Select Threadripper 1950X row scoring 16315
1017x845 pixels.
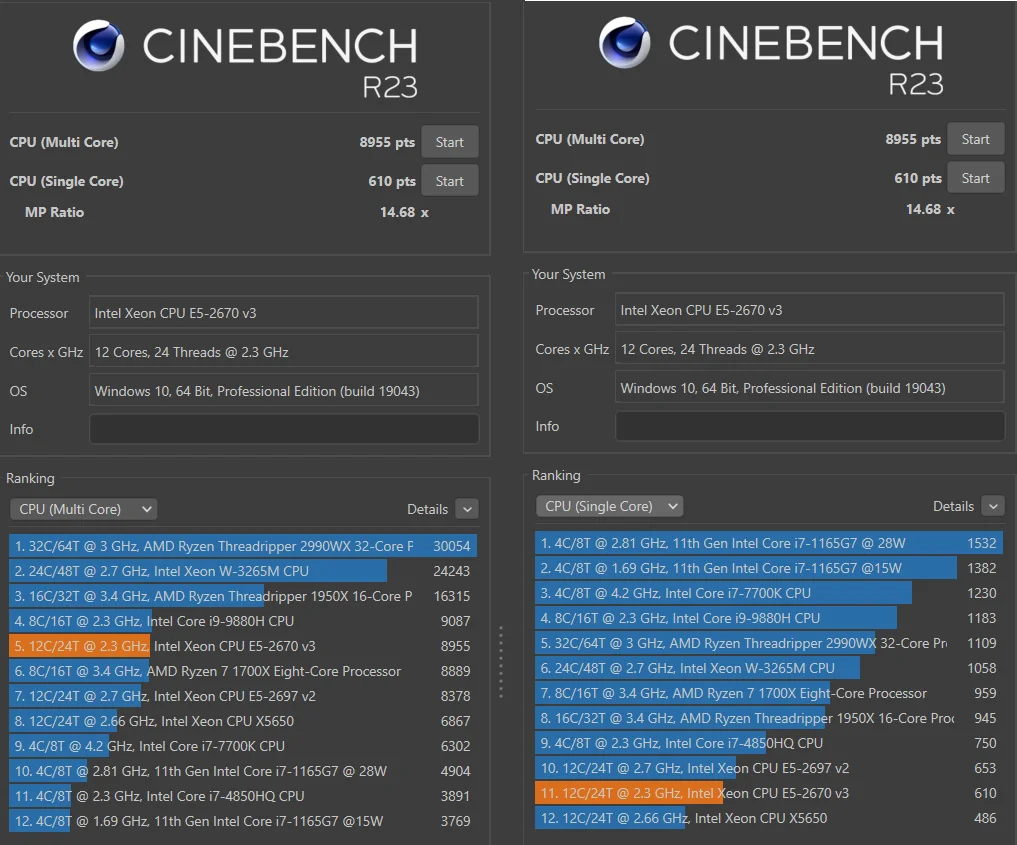[x=243, y=596]
